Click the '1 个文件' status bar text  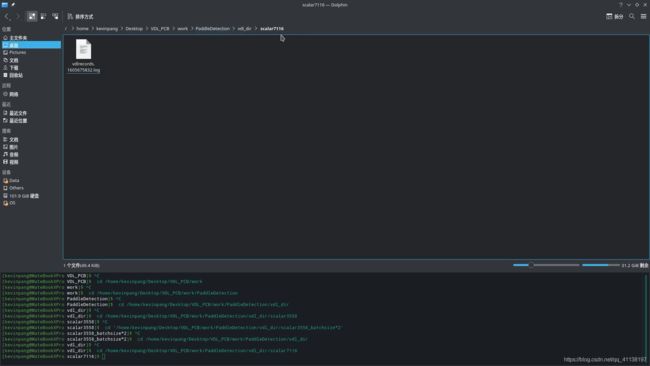point(82,266)
